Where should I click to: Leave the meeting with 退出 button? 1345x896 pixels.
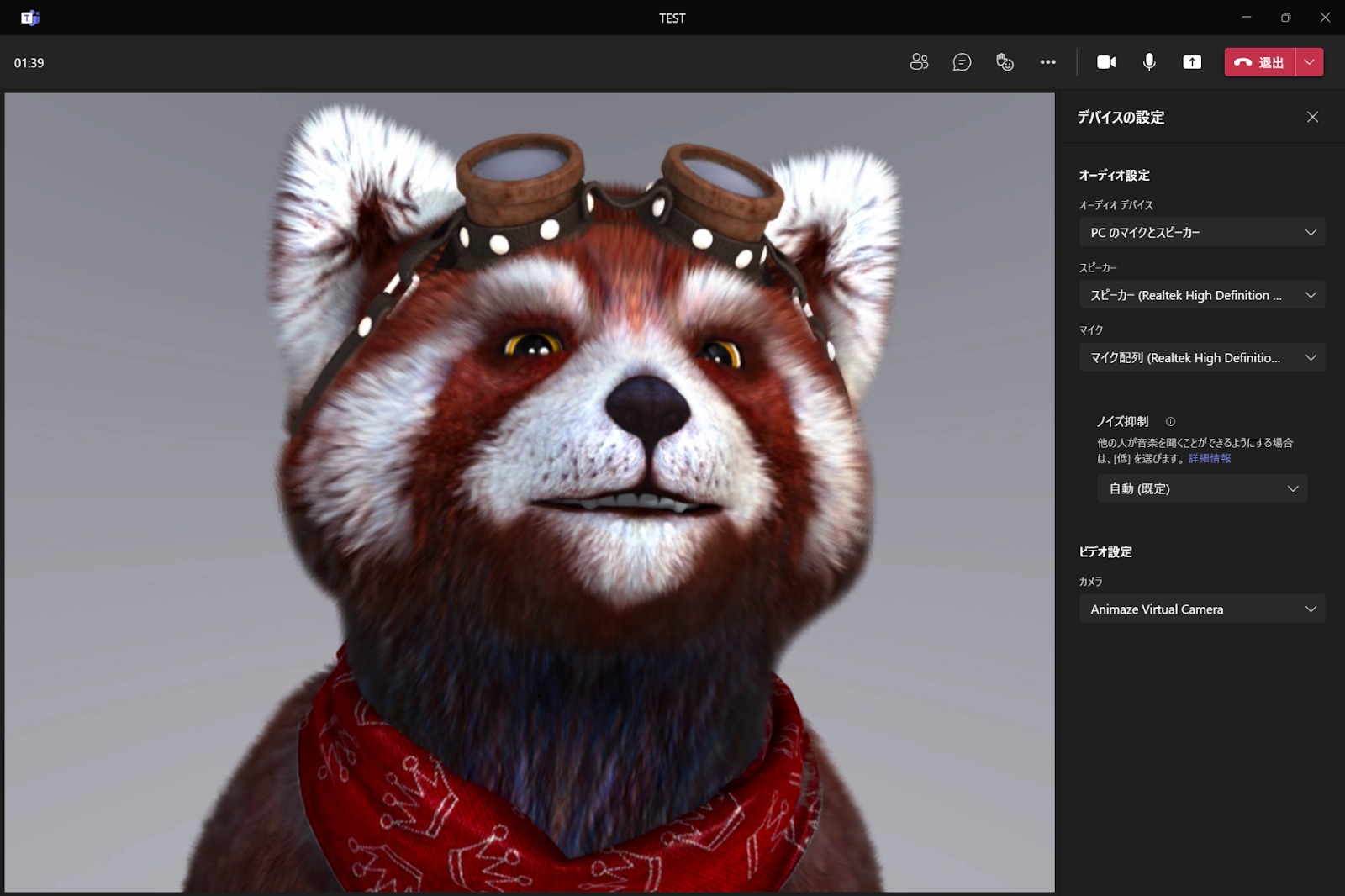pos(1259,62)
